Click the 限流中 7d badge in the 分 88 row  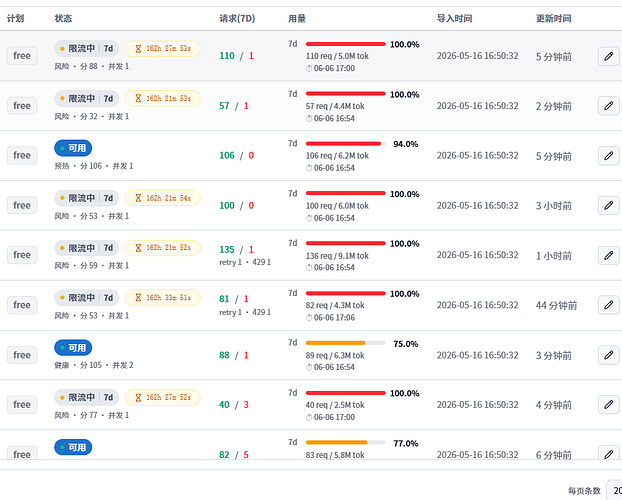pyautogui.click(x=86, y=48)
